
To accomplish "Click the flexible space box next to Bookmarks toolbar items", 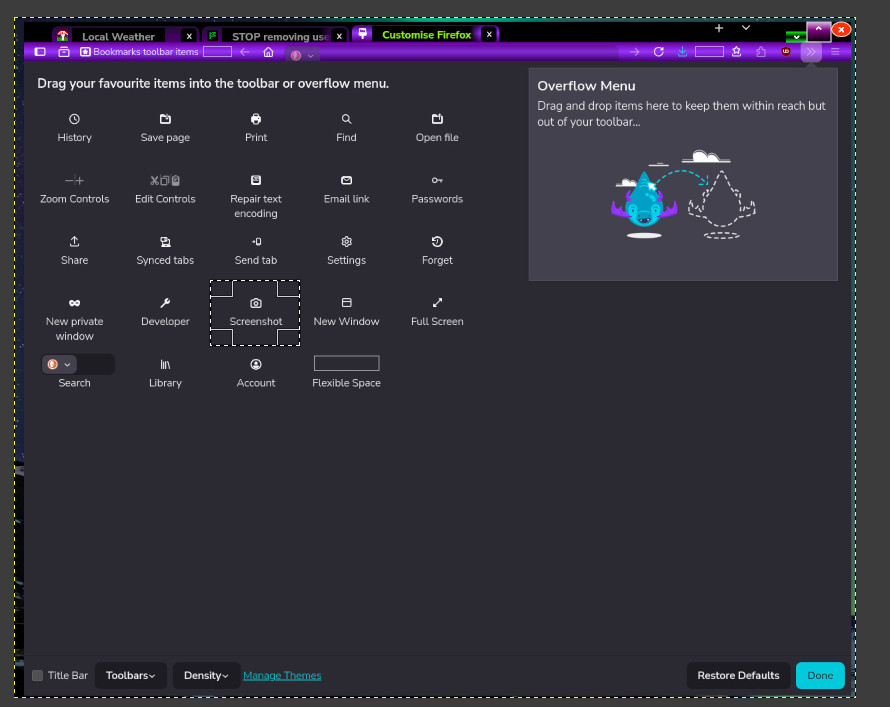I will coord(217,52).
